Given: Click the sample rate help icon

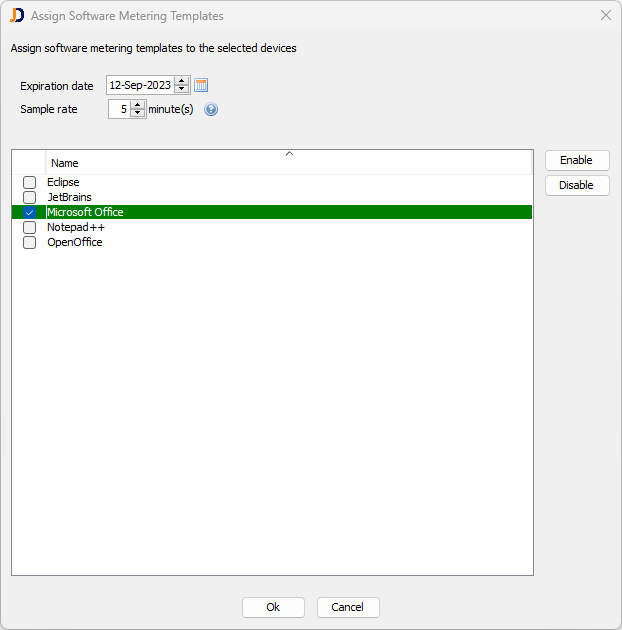Looking at the screenshot, I should tap(211, 109).
